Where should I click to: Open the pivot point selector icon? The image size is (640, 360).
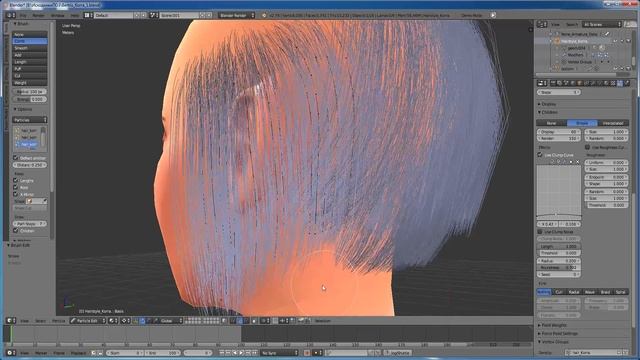point(125,321)
